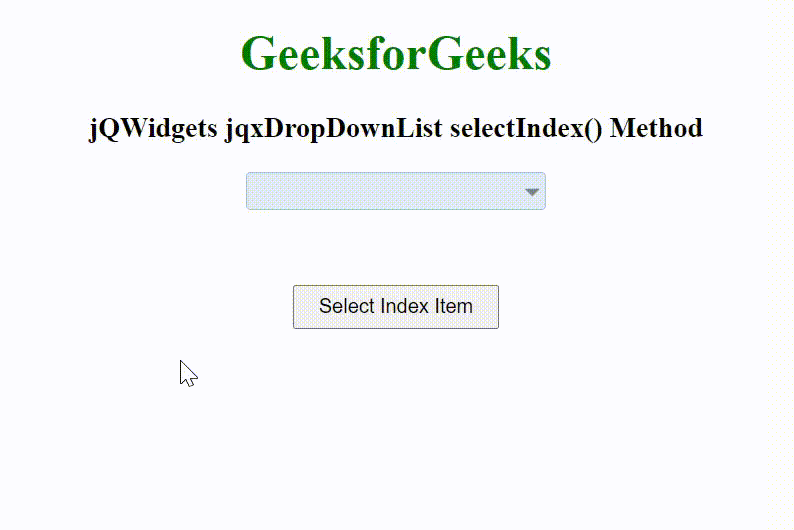Click the word jQWidgets in subtitle
Image resolution: width=794 pixels, height=530 pixels.
pyautogui.click(x=153, y=128)
